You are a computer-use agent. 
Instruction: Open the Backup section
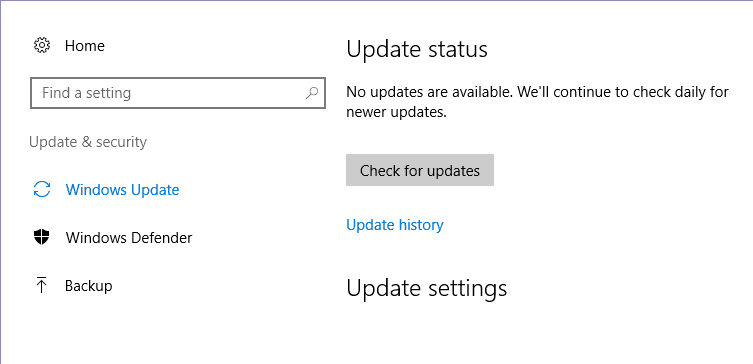pyautogui.click(x=88, y=286)
